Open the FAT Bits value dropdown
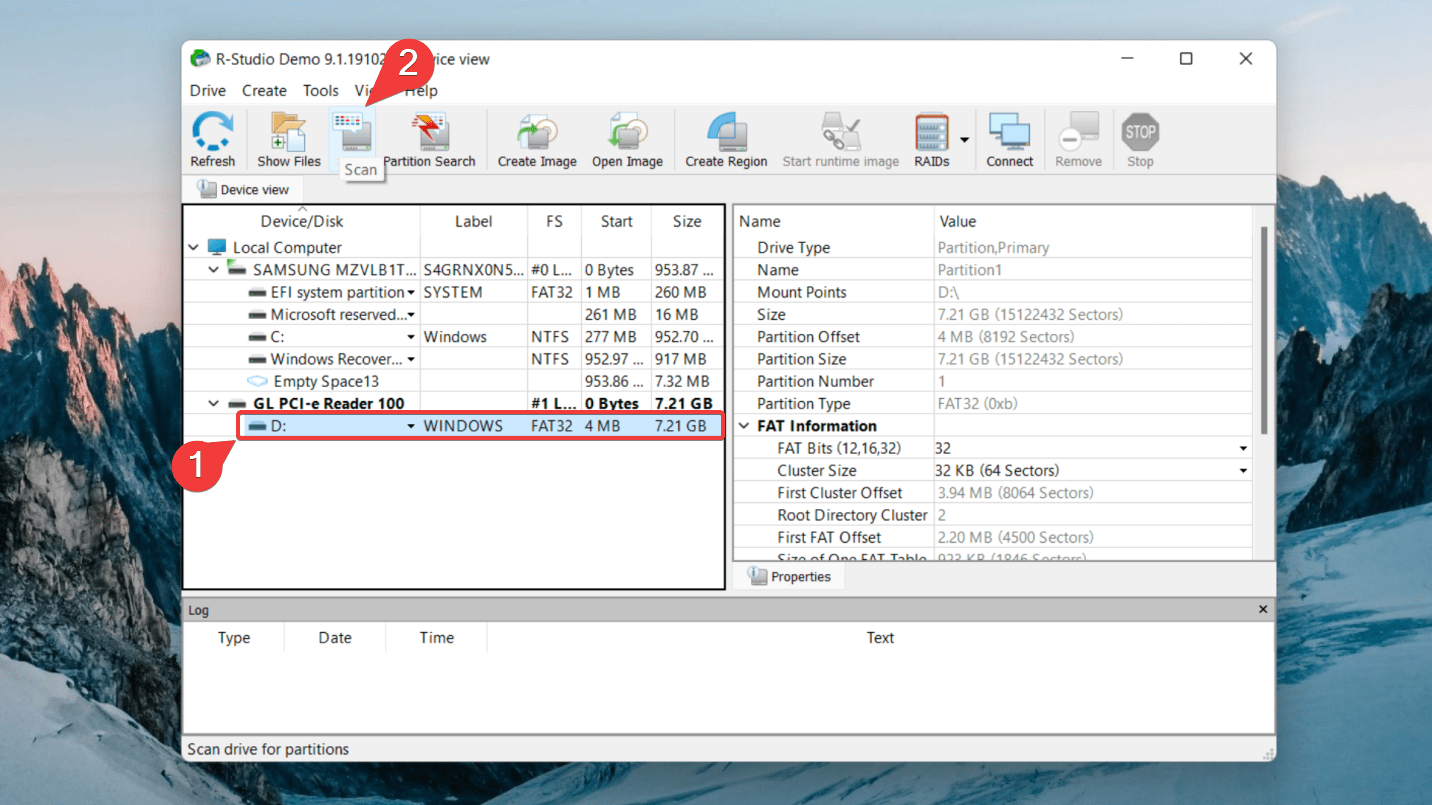 point(1243,448)
